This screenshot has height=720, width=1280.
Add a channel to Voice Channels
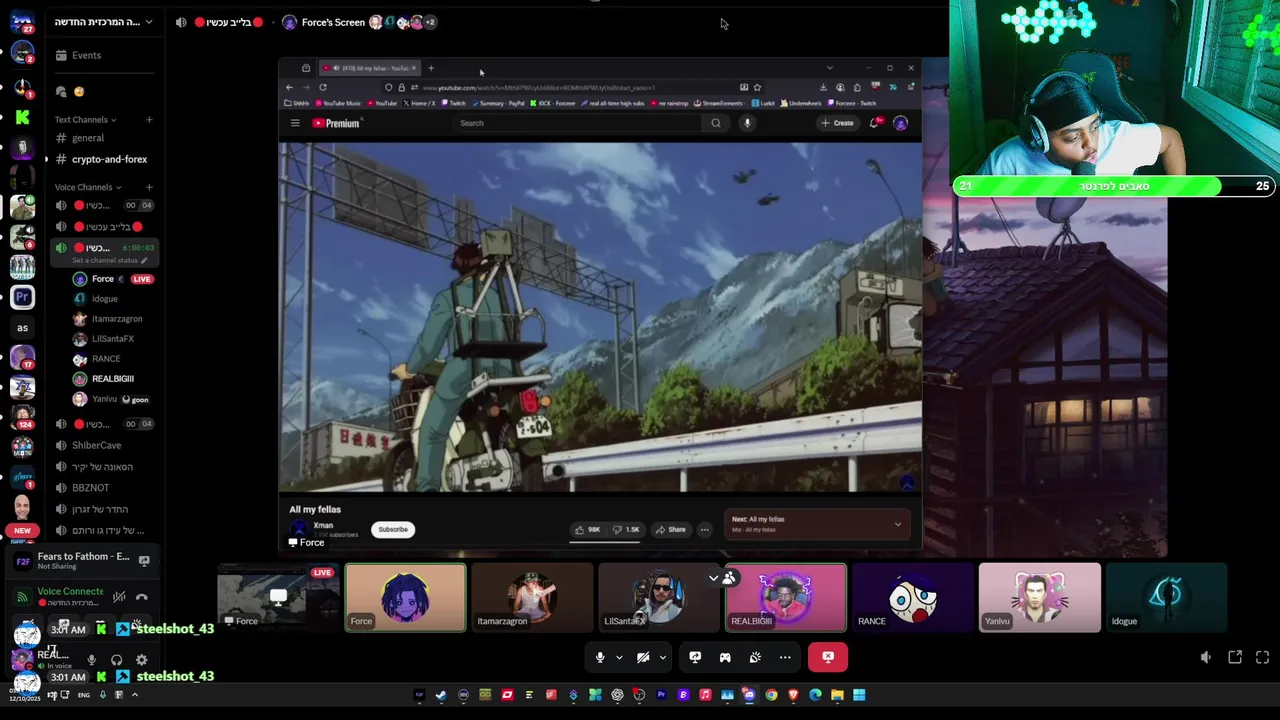149,187
